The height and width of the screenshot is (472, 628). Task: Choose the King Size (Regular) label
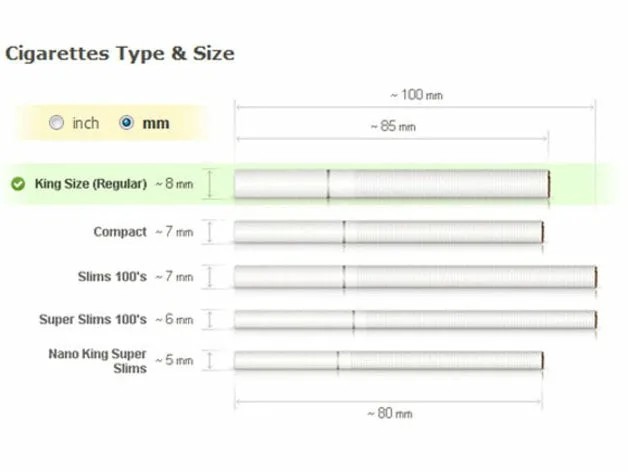tap(90, 184)
